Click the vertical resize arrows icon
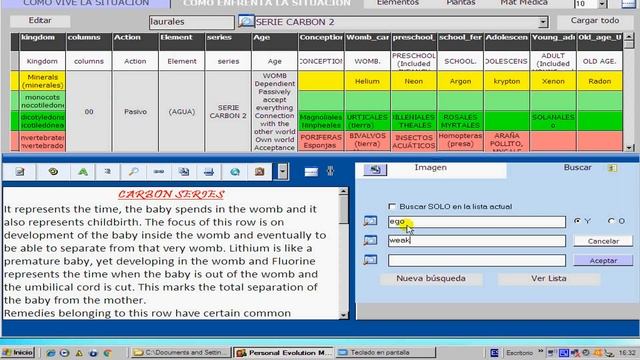Viewport: 640px width, 360px height. click(330, 171)
